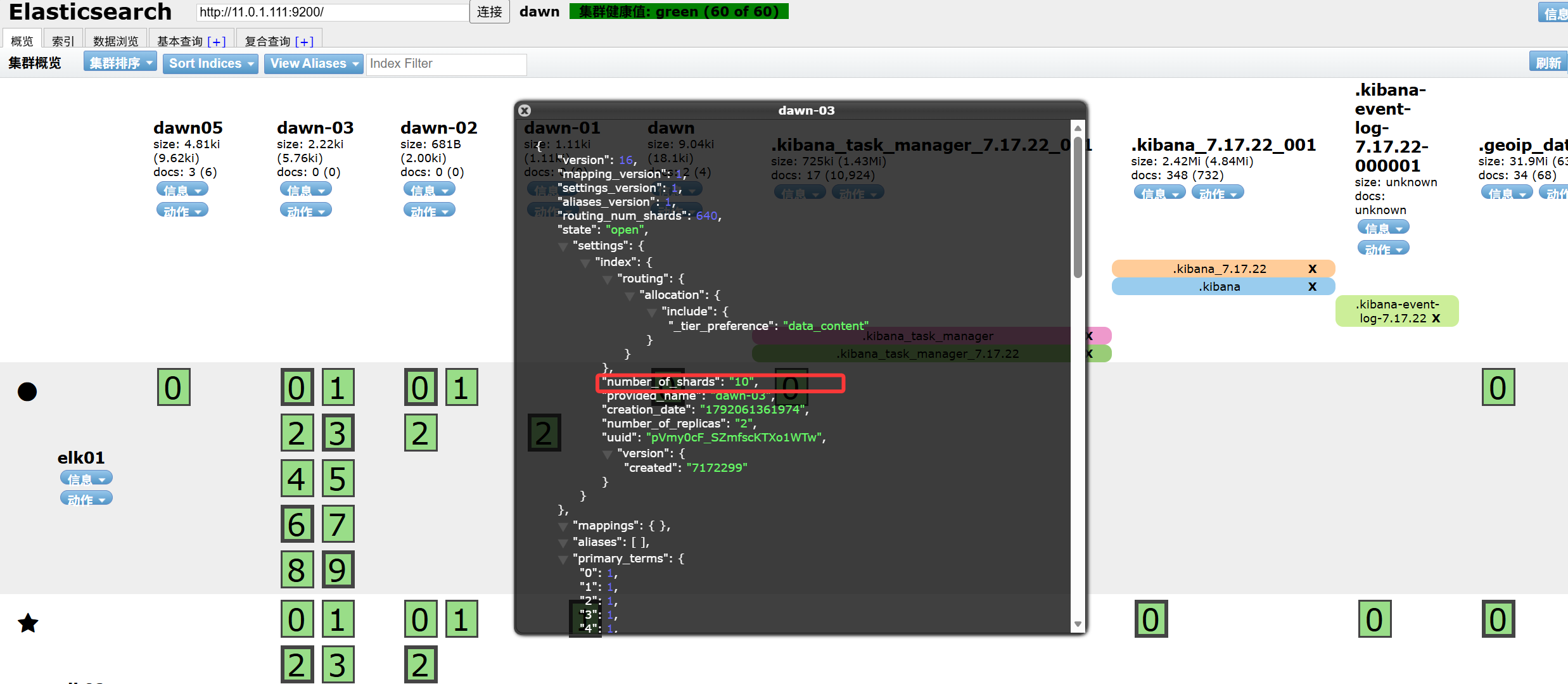This screenshot has width=1568, height=684.
Task: Open the View Aliases dropdown
Action: (314, 63)
